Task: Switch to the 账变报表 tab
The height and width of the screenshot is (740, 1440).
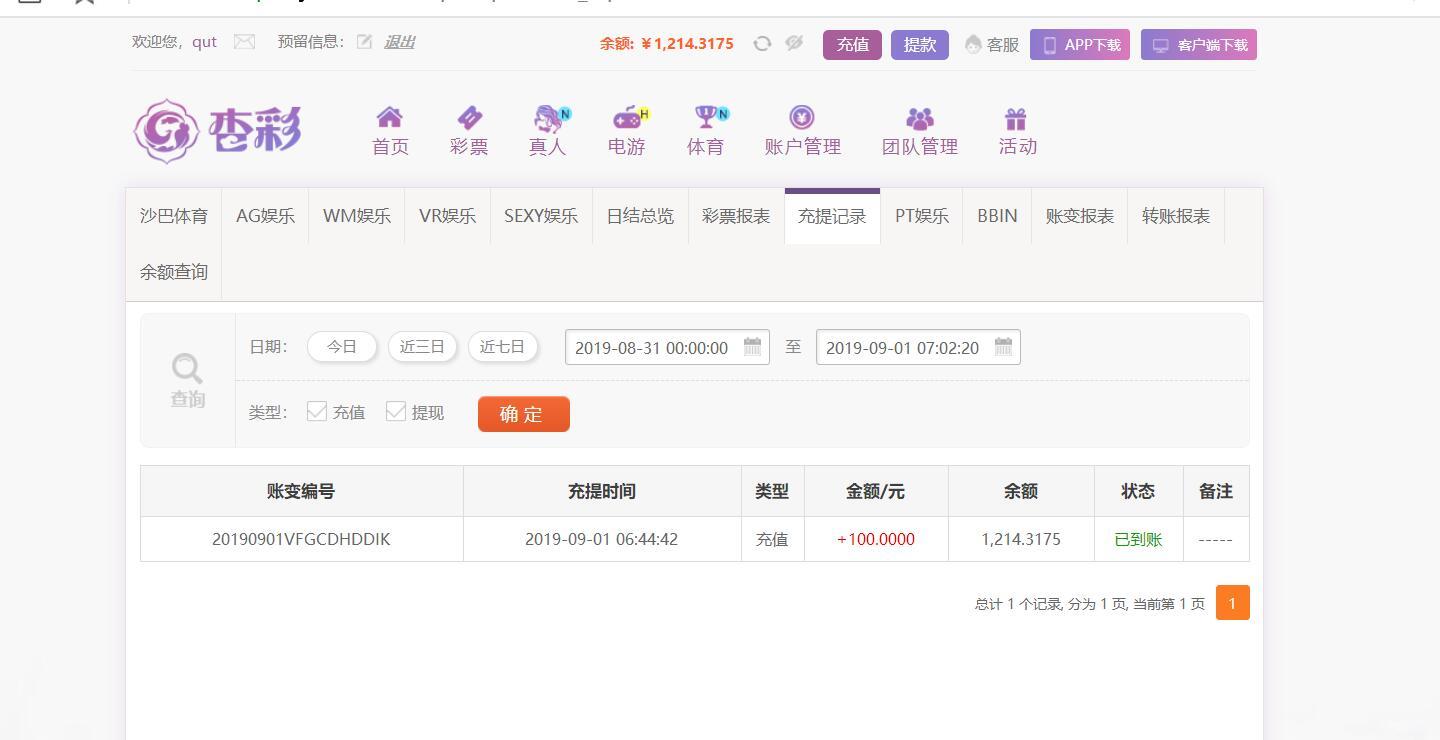Action: tap(1080, 216)
